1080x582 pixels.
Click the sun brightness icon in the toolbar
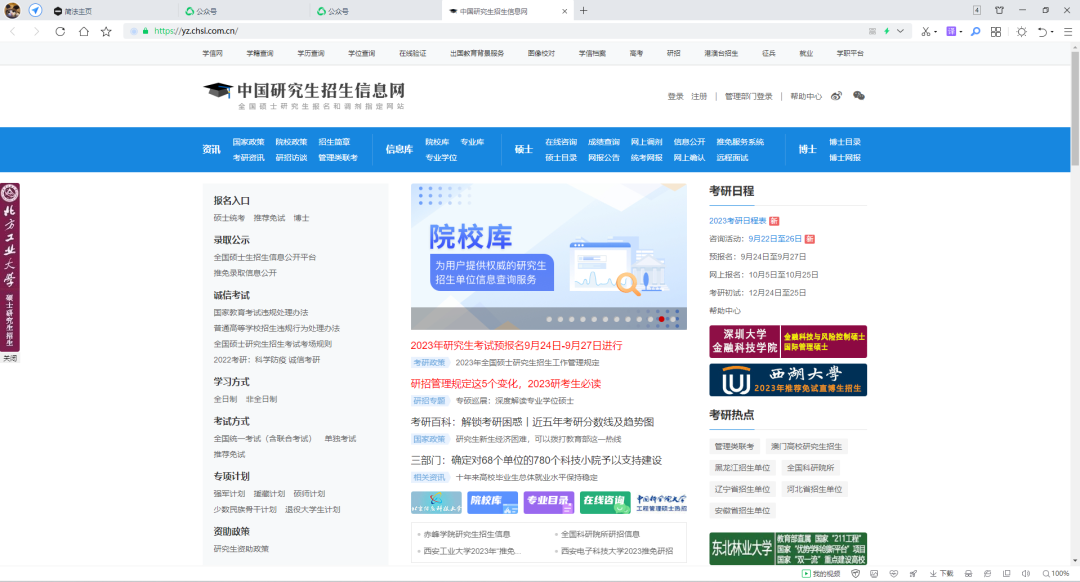coord(1021,32)
